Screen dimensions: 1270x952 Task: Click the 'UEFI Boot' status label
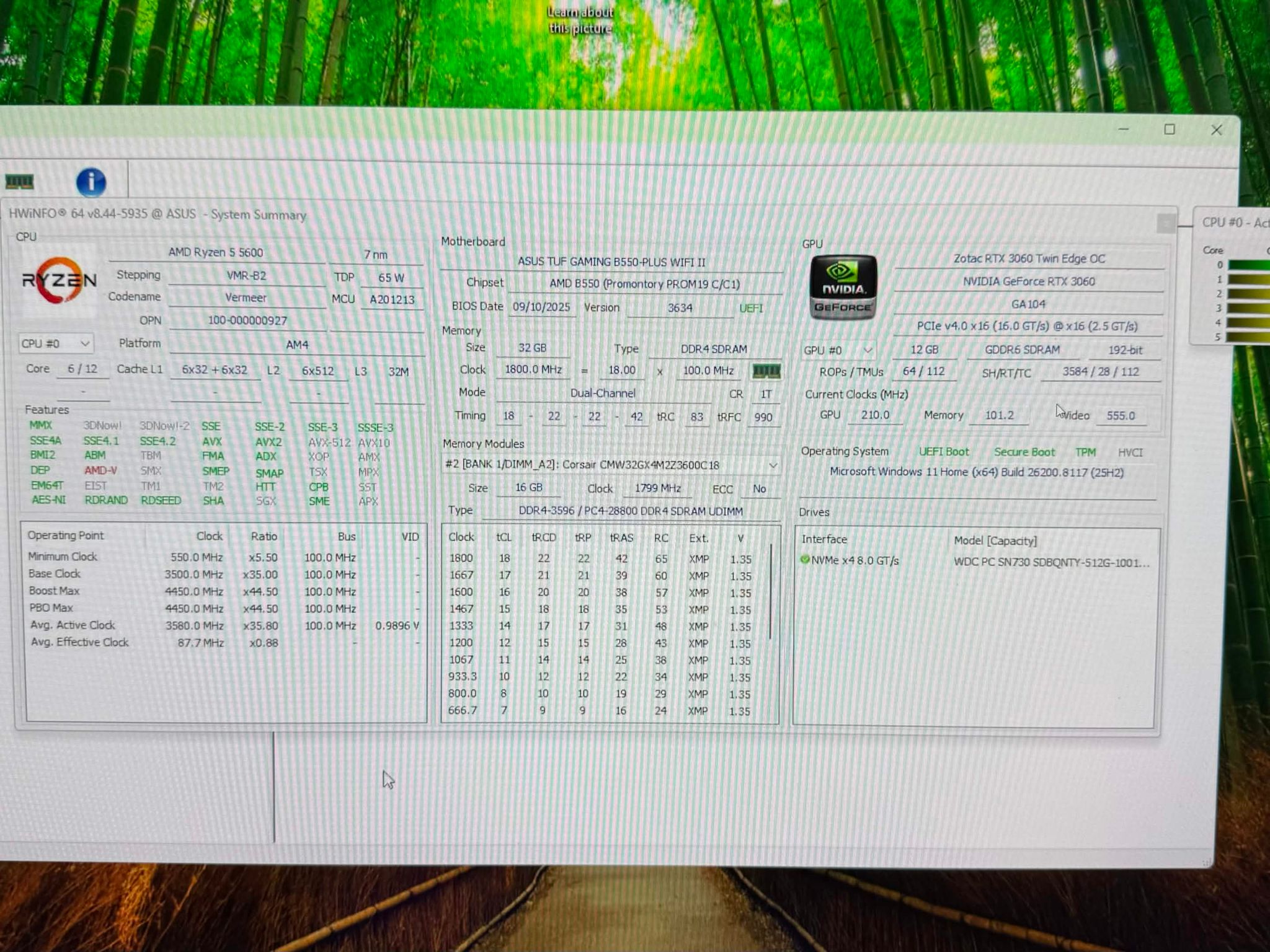[x=943, y=452]
